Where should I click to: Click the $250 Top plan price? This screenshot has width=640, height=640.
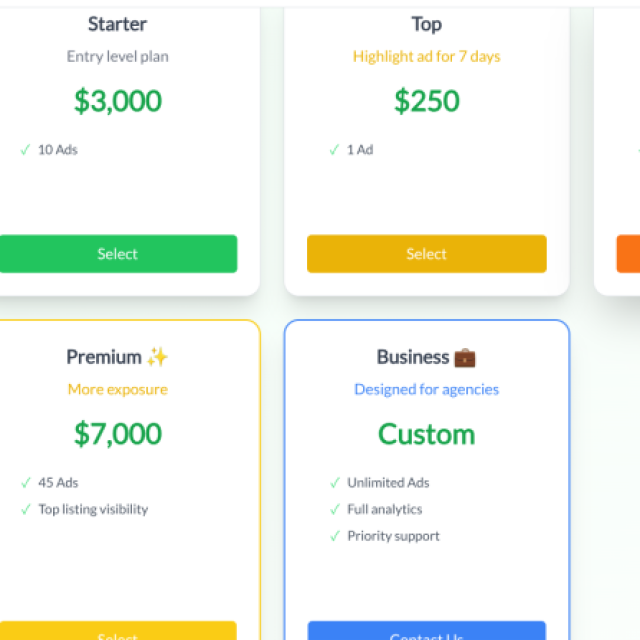(427, 100)
